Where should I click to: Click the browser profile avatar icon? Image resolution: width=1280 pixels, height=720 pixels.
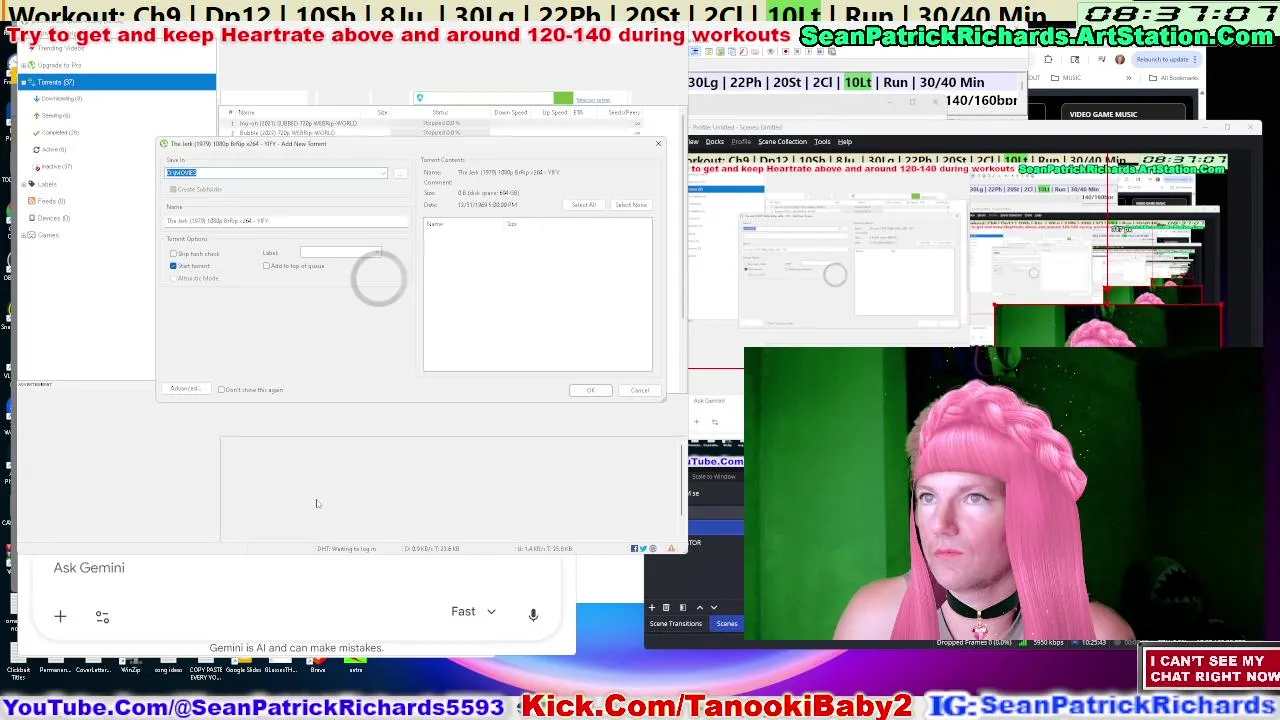point(1119,59)
